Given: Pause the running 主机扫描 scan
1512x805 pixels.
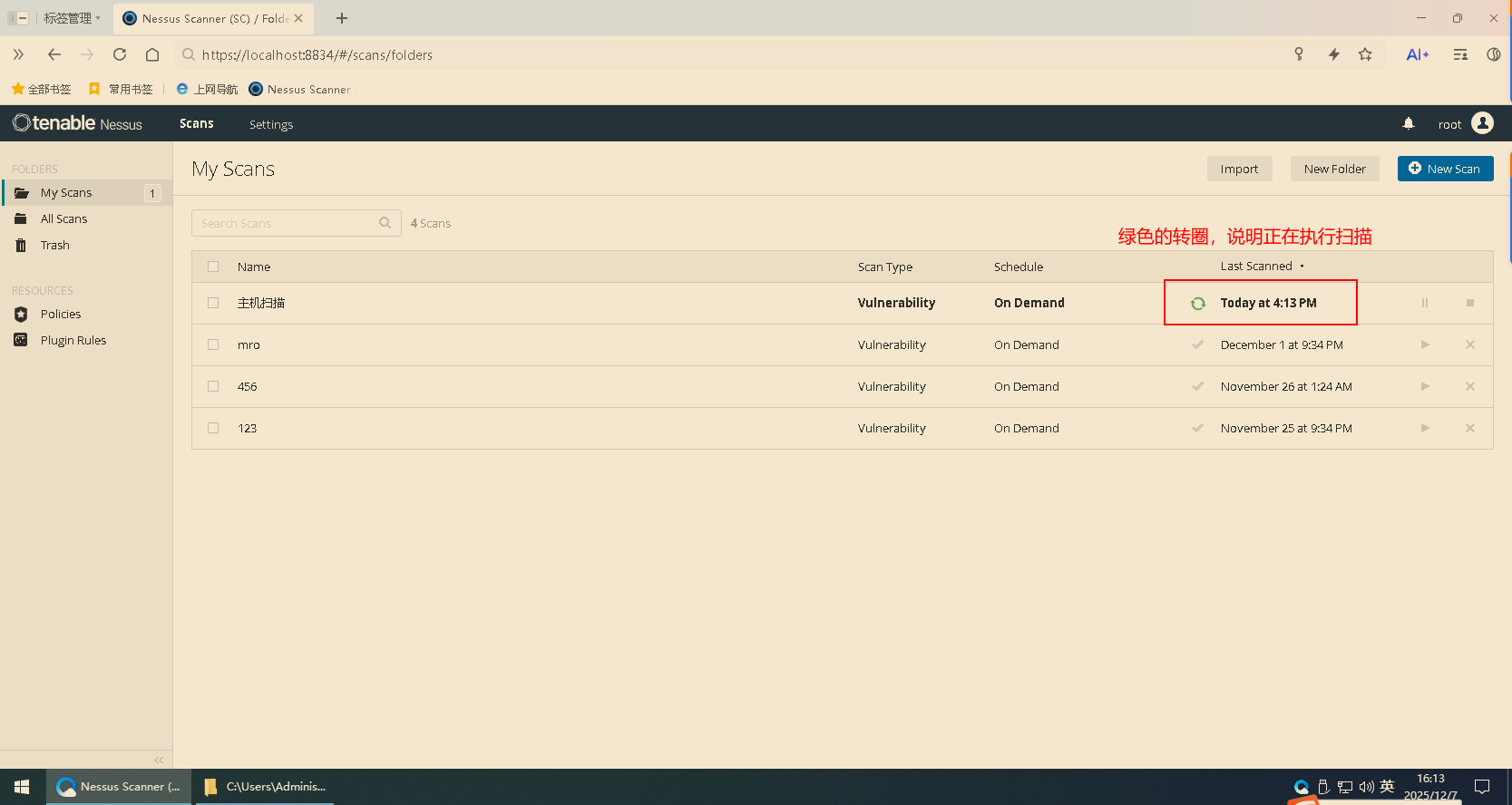Looking at the screenshot, I should [1424, 303].
